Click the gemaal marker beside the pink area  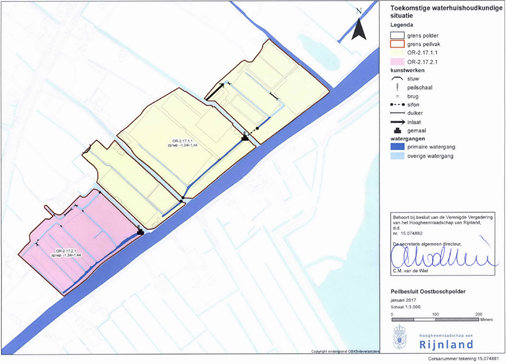pos(140,232)
